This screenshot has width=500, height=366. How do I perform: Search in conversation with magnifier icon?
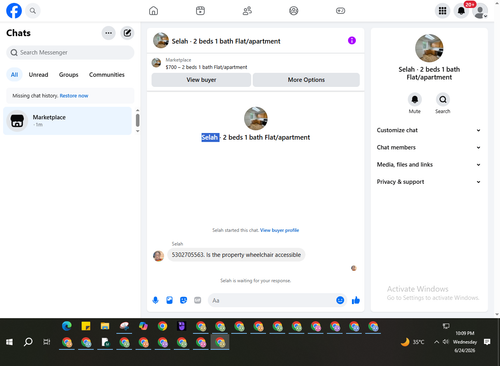(x=443, y=99)
